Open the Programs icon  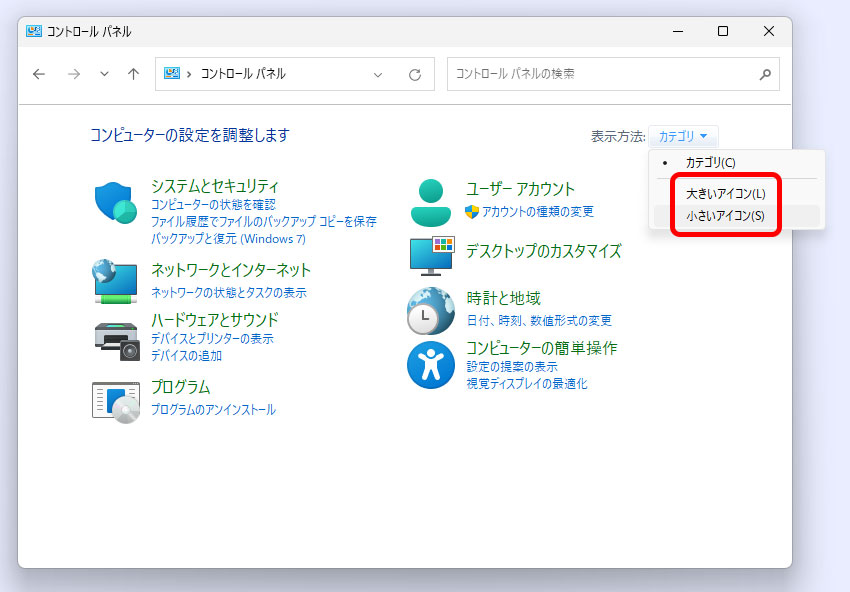(116, 400)
